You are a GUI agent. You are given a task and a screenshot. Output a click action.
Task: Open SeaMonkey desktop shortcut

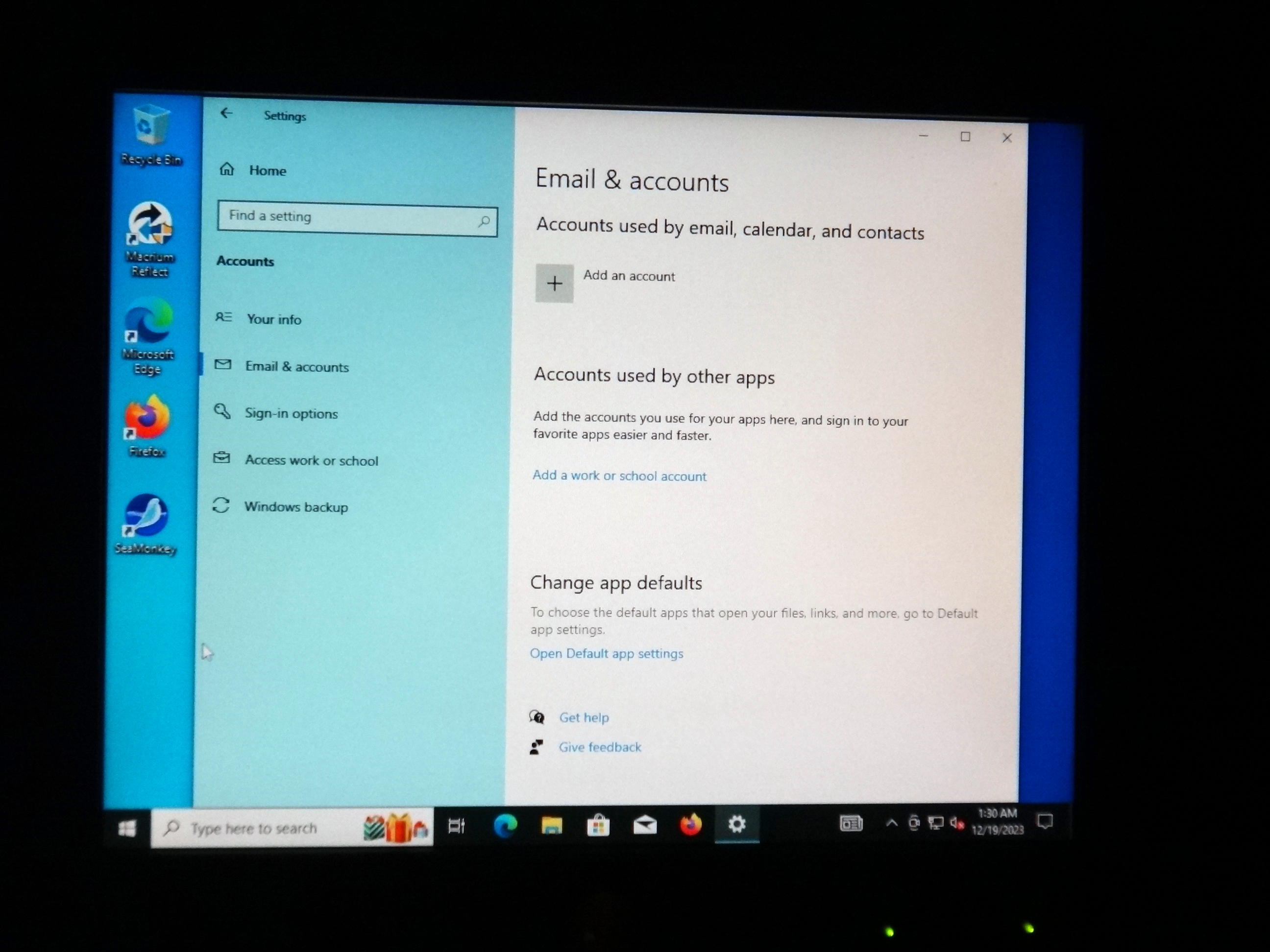145,524
